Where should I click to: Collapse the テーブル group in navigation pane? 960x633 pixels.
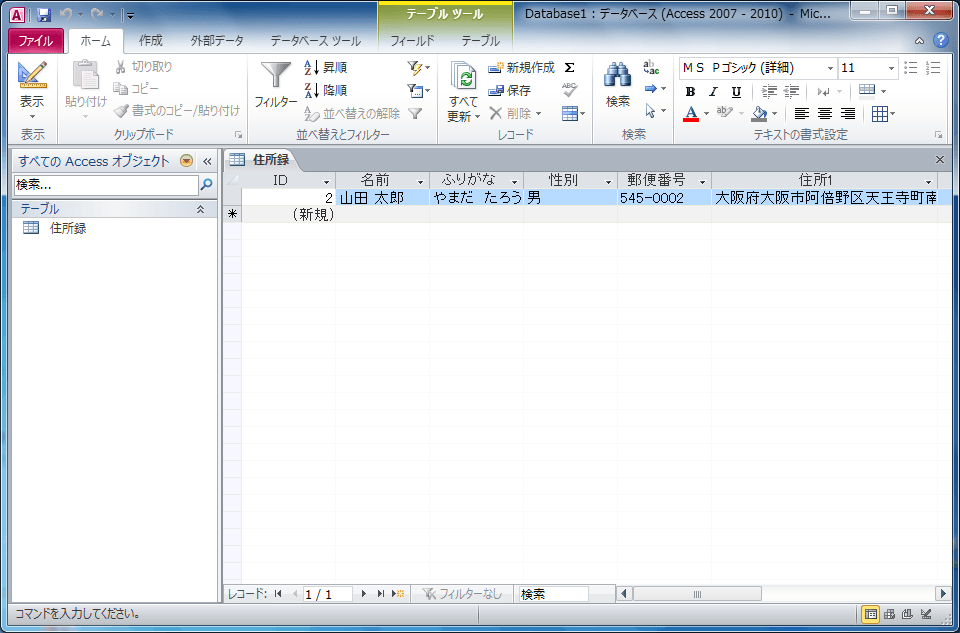(200, 209)
